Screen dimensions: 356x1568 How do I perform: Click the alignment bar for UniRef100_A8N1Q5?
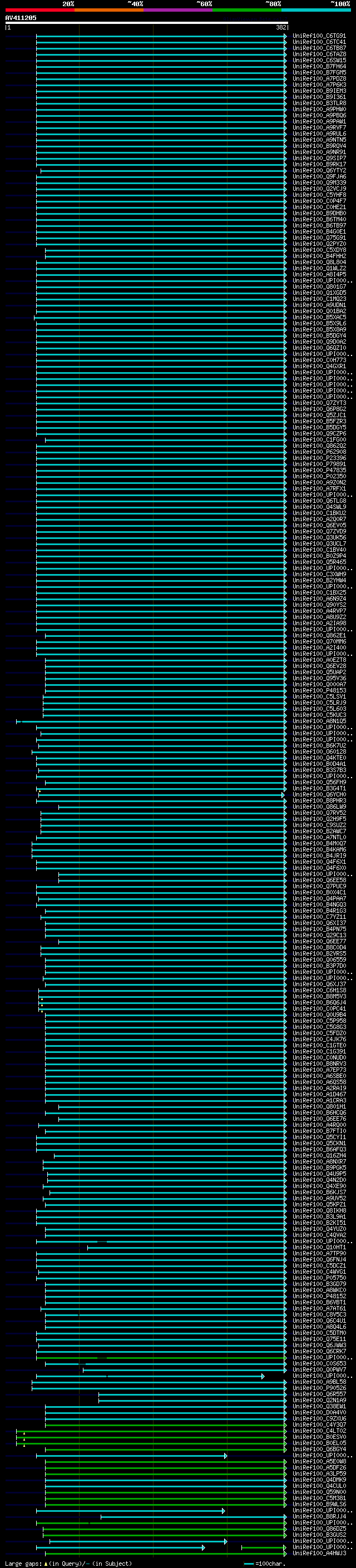(x=151, y=721)
